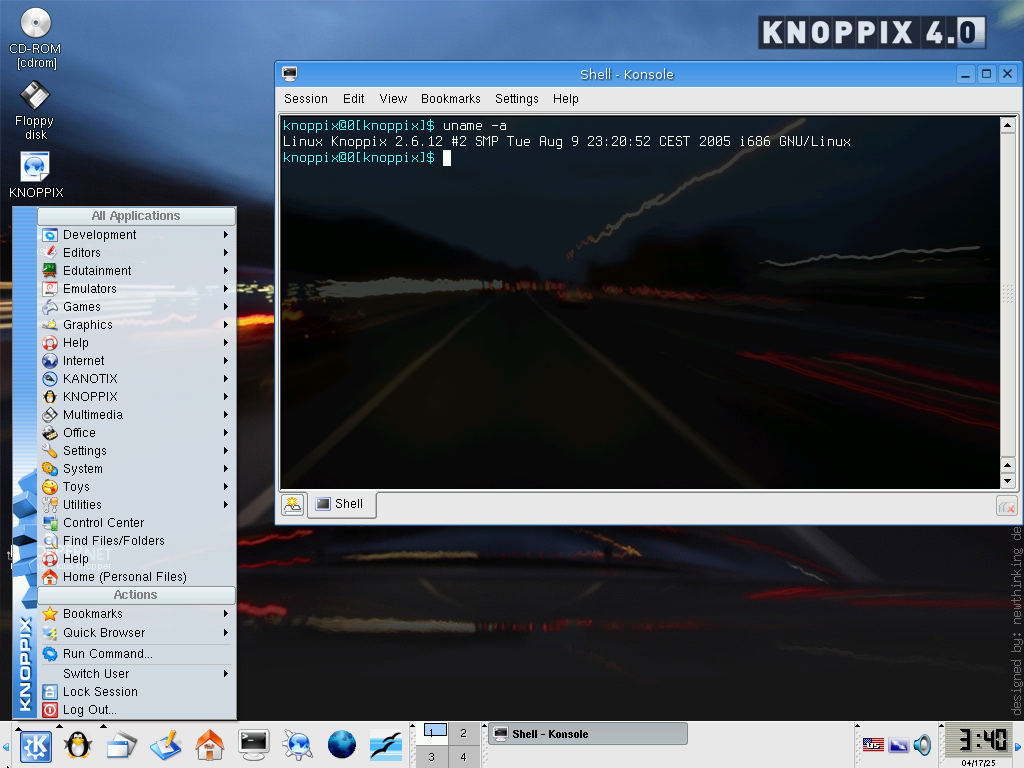The height and width of the screenshot is (768, 1024).
Task: Open the Edit menu in Konsole
Action: tap(353, 99)
